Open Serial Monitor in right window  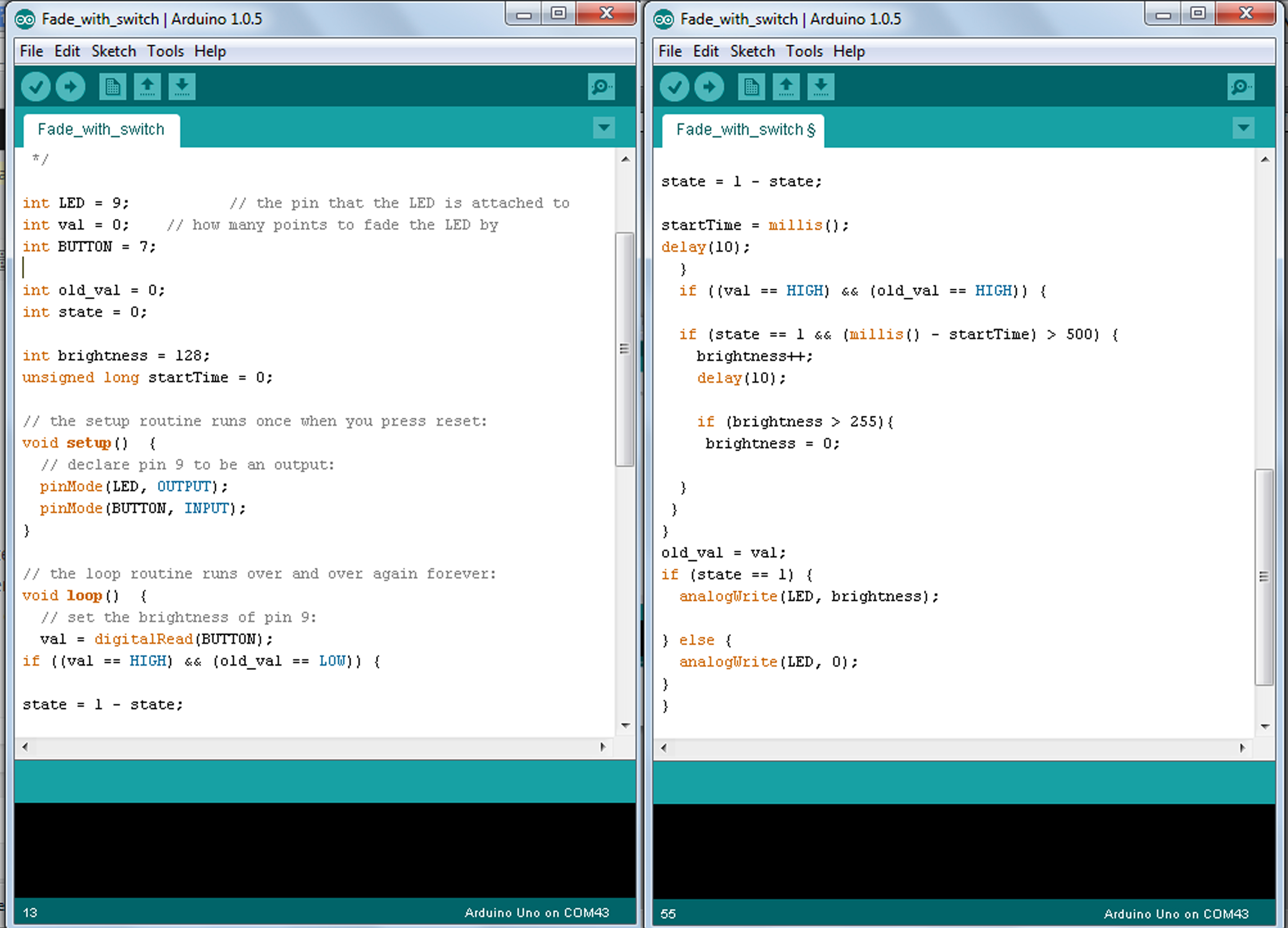pos(1240,87)
